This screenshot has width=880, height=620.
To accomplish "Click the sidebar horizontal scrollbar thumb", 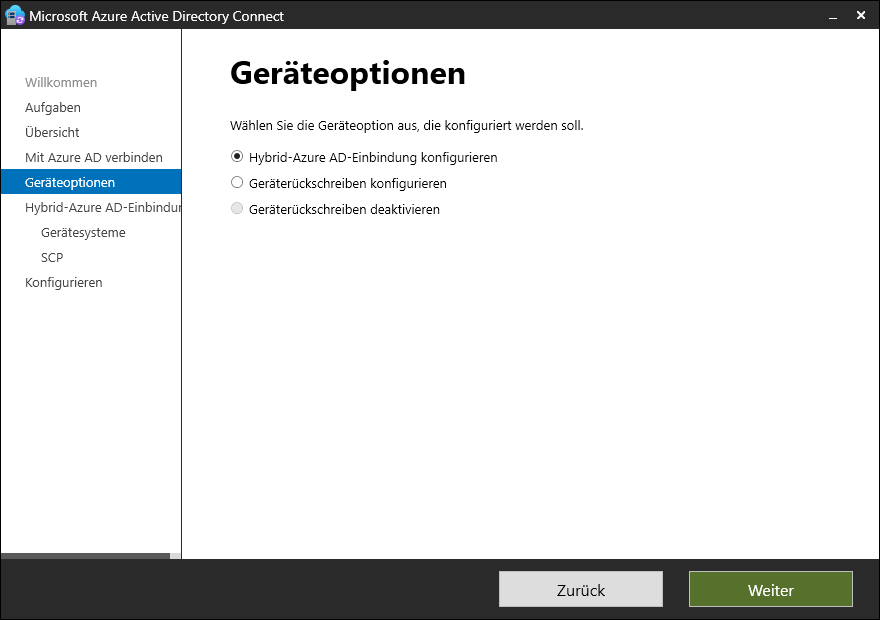I will pos(85,556).
